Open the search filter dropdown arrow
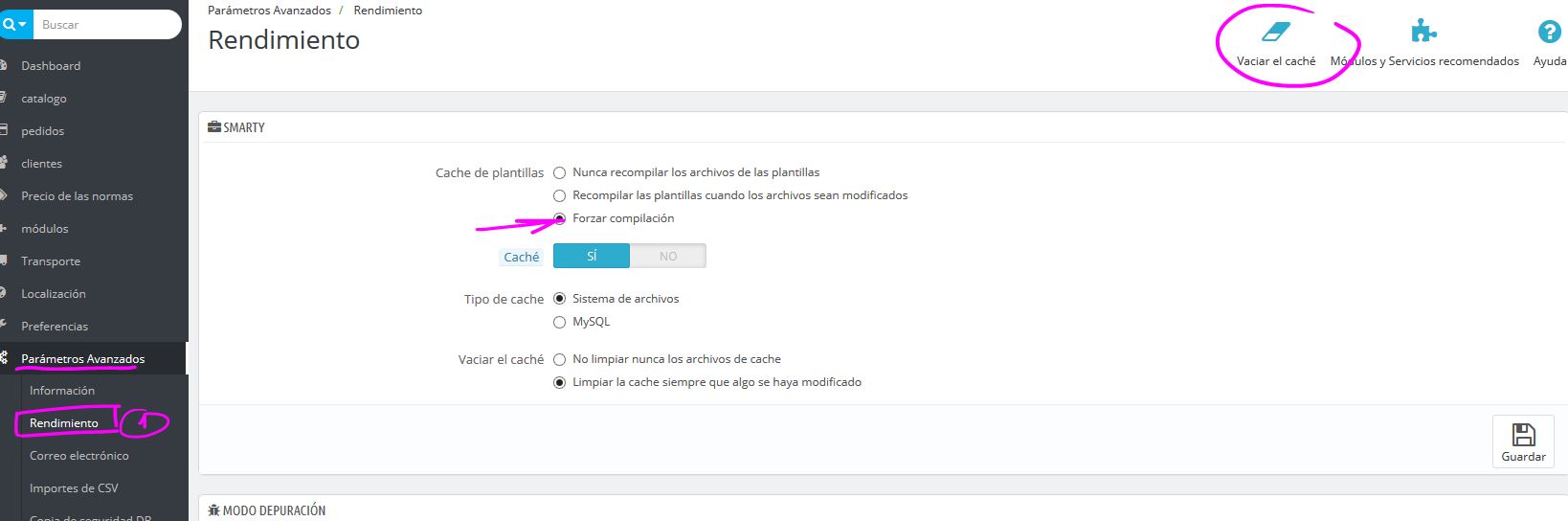 coord(22,25)
